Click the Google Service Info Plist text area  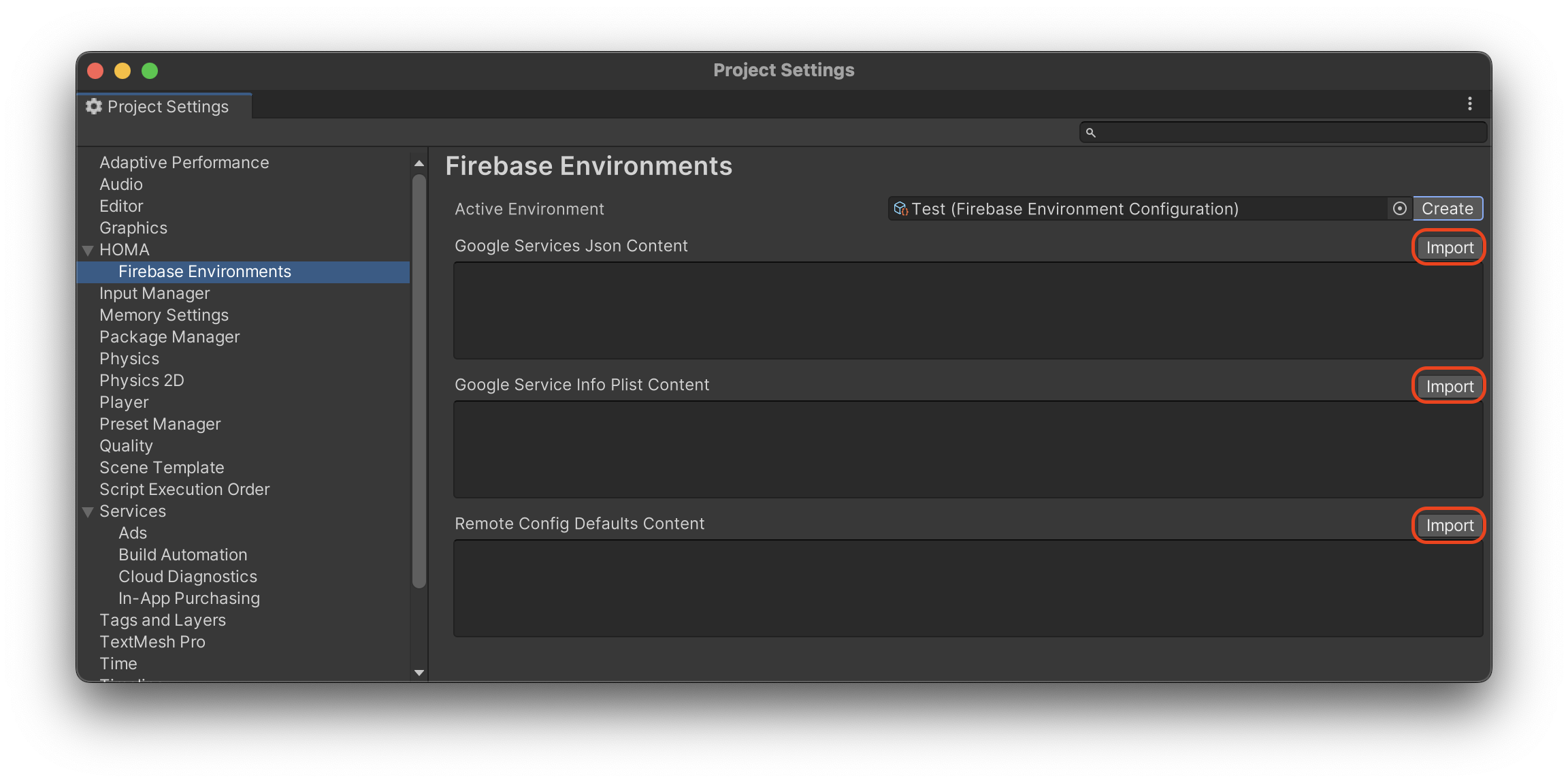(968, 449)
